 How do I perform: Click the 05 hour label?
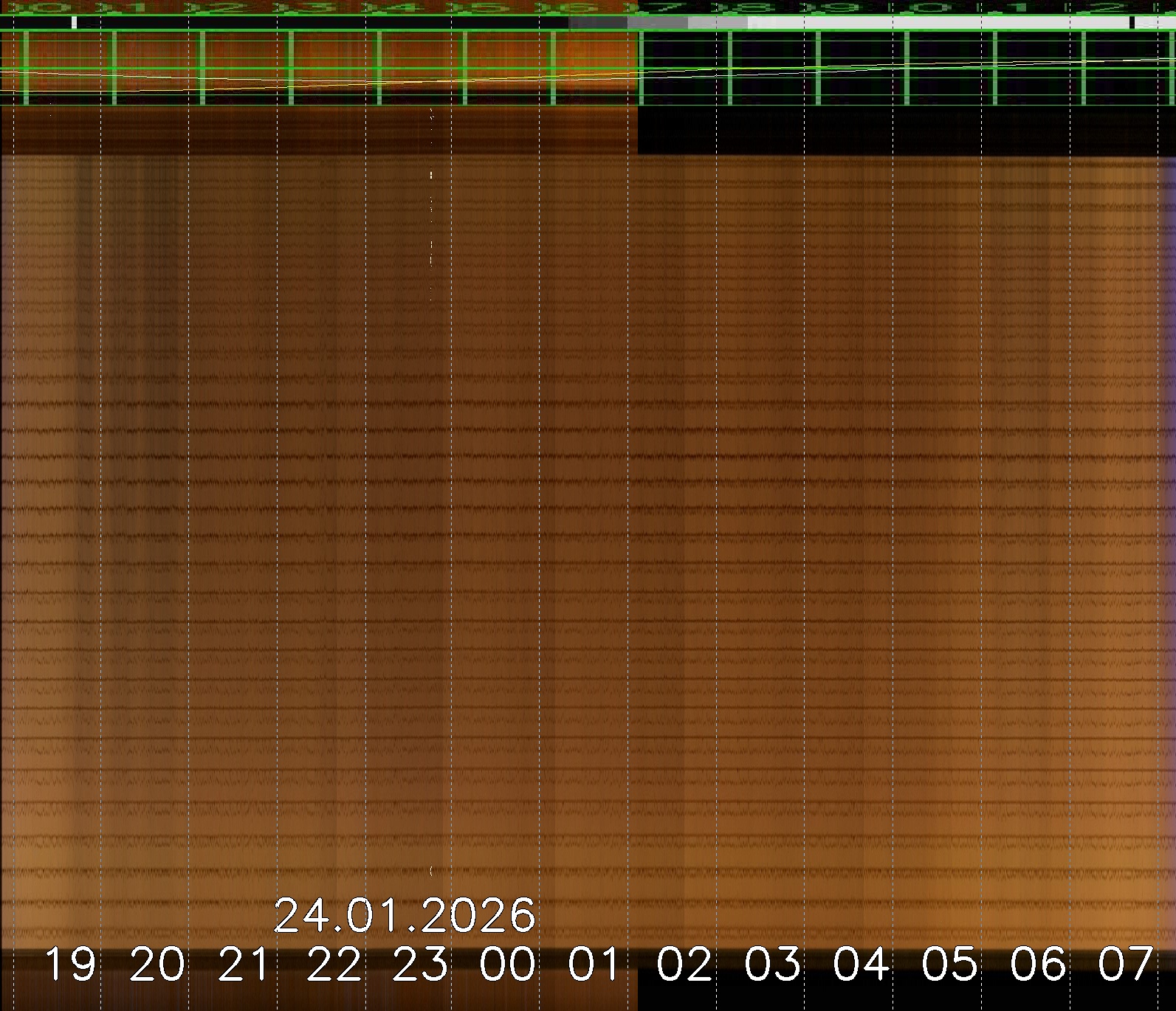pyautogui.click(x=949, y=965)
